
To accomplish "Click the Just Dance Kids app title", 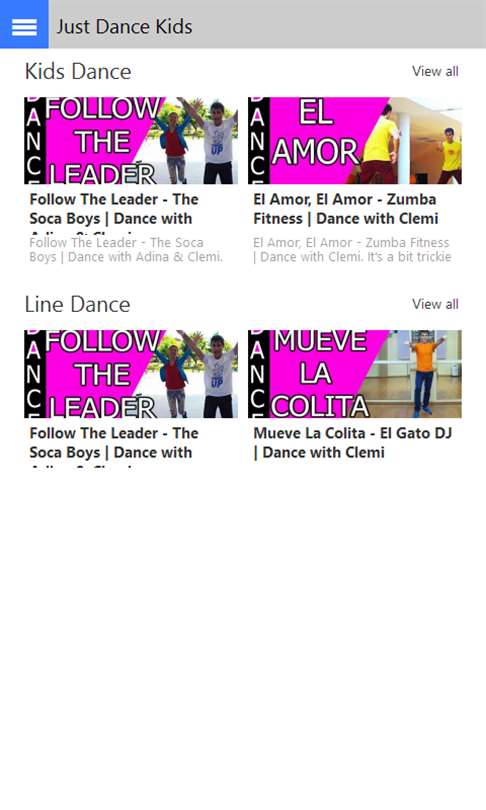I will tap(124, 26).
